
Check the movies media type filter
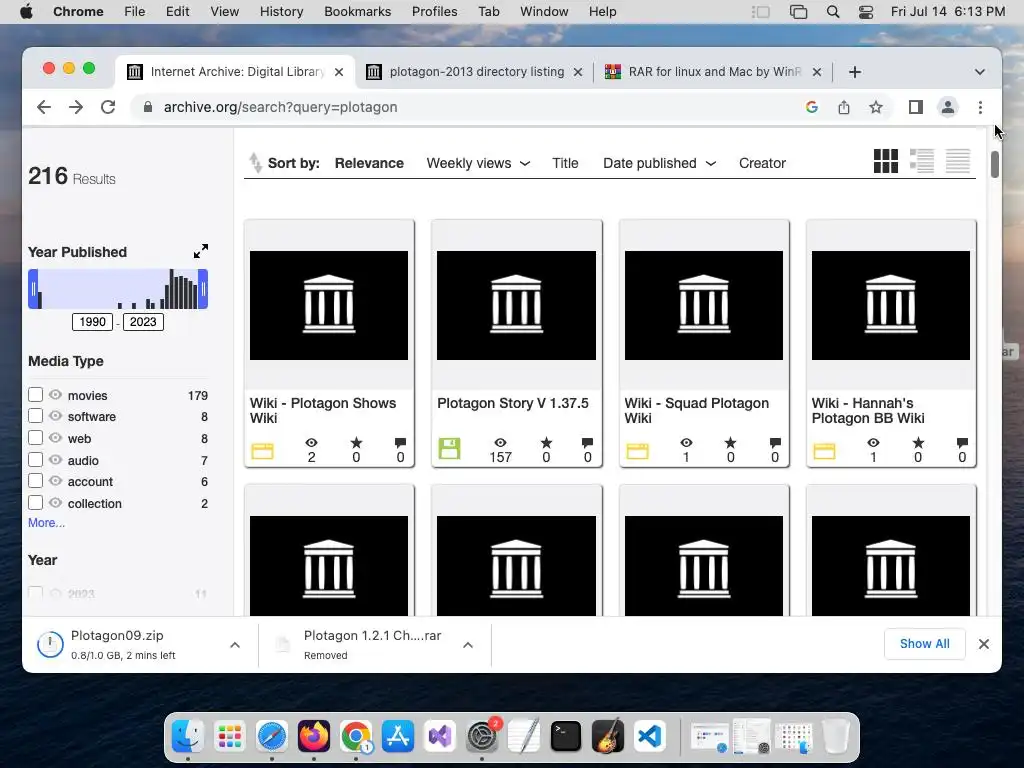[x=35, y=394]
